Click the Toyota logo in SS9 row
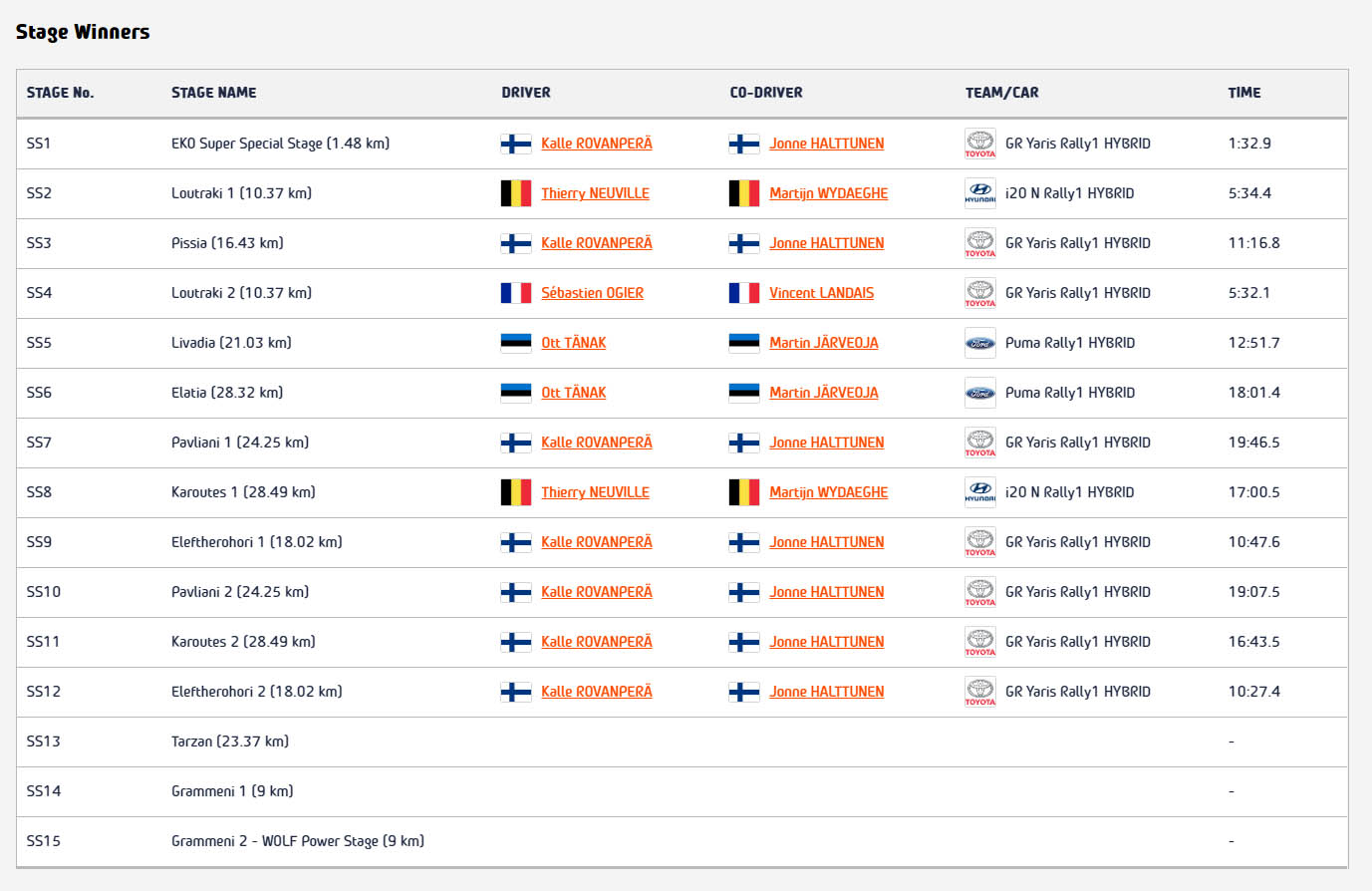 [980, 542]
